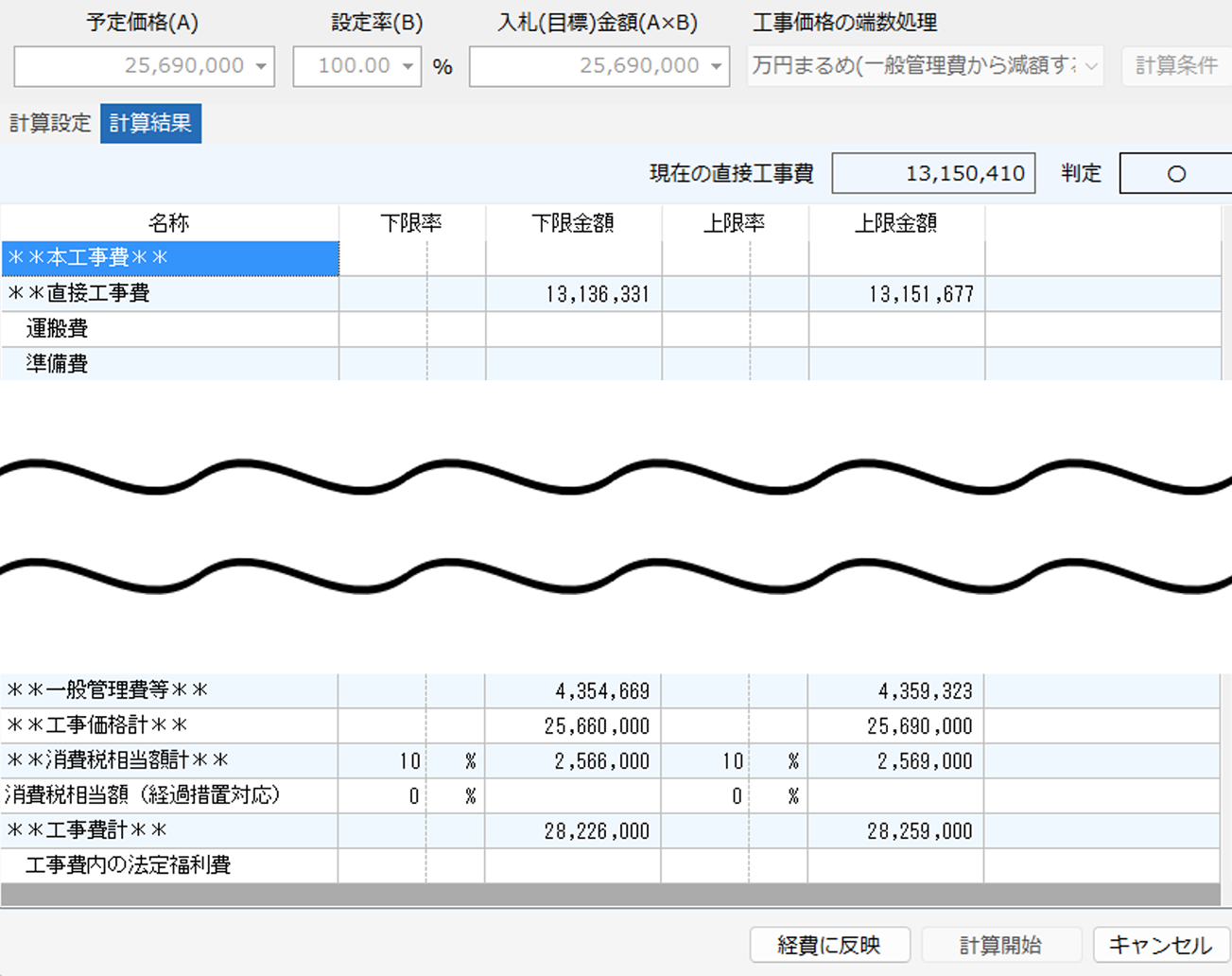Click the 現在の直接工事費 value field

click(x=933, y=174)
